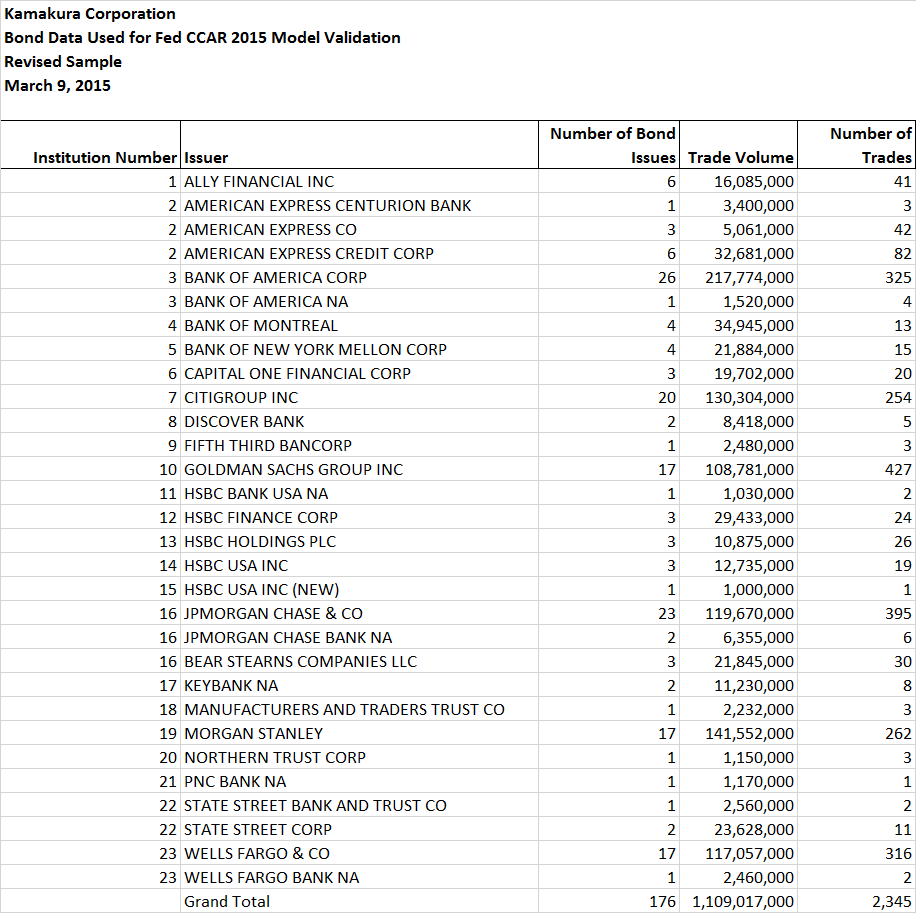Click the Grand Total label cell

(359, 901)
